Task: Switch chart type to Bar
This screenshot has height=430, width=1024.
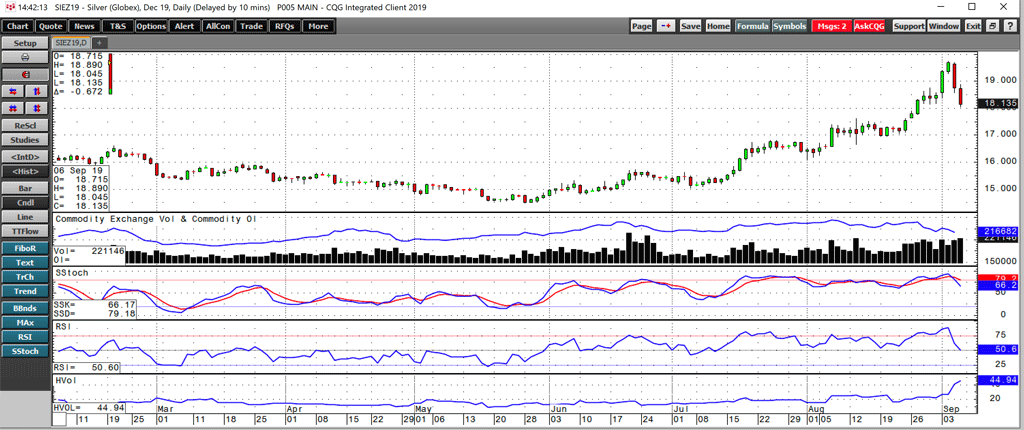Action: (25, 186)
